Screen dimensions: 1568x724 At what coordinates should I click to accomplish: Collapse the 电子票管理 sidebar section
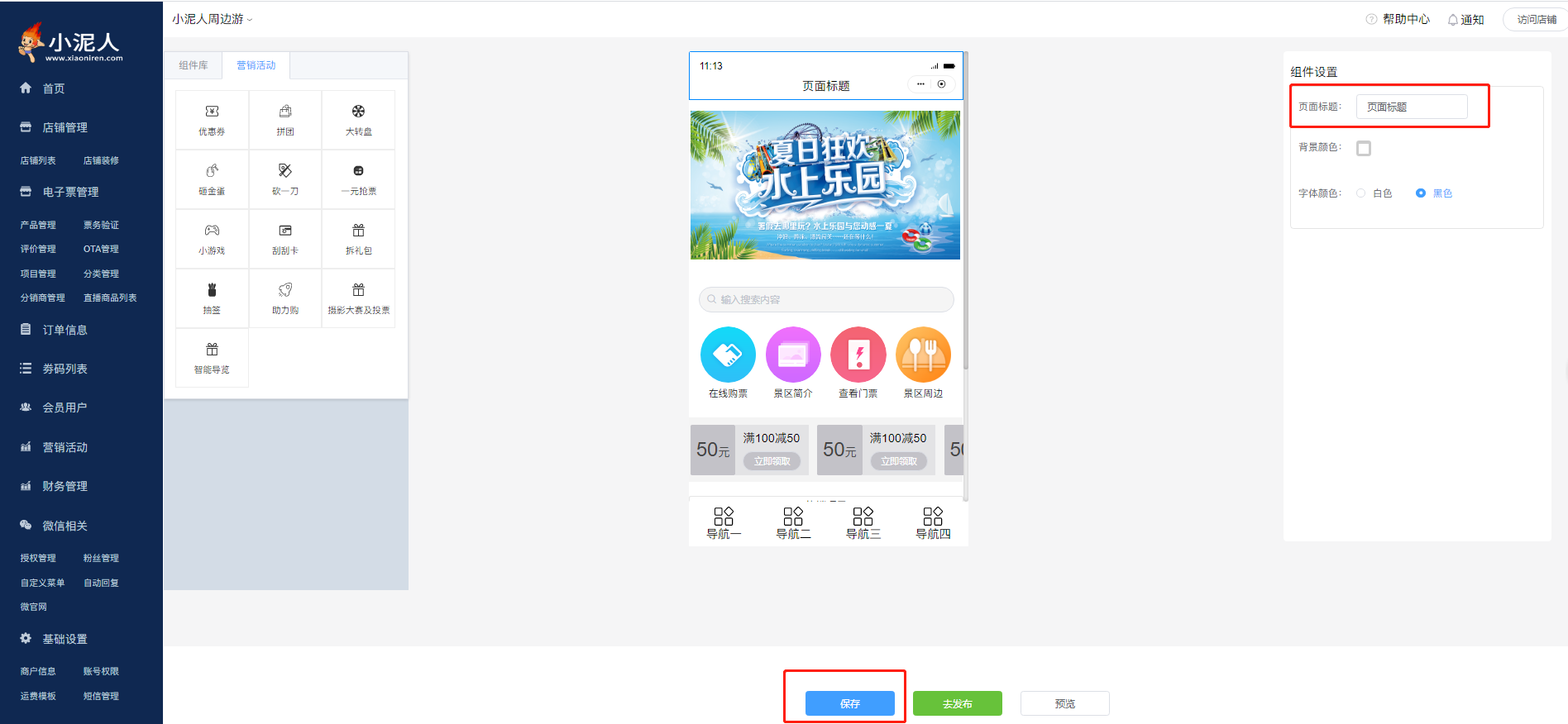pos(70,192)
